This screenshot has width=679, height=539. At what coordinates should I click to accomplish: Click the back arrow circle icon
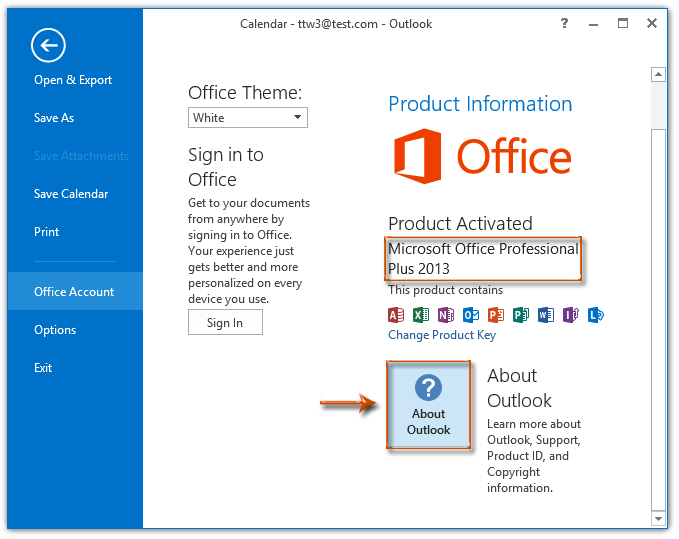48,45
